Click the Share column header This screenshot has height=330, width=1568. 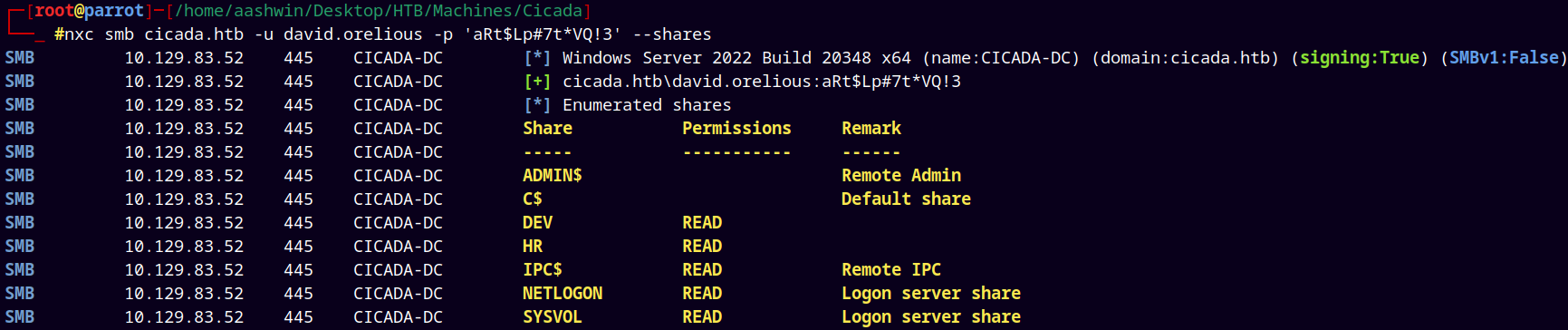[x=547, y=128]
